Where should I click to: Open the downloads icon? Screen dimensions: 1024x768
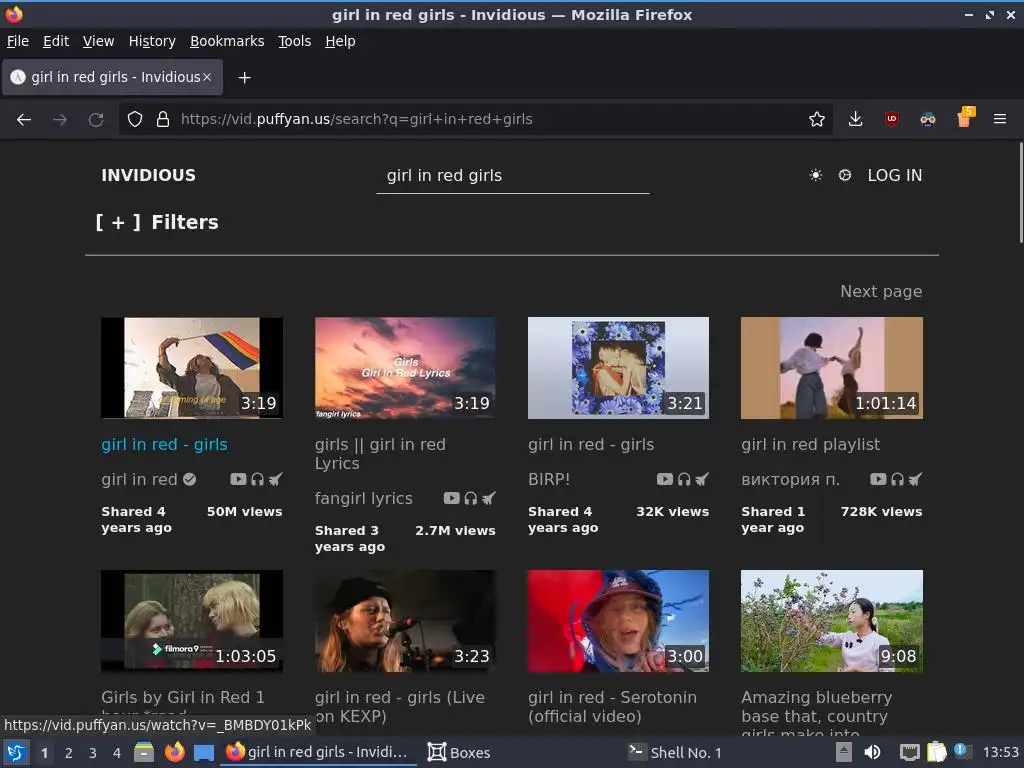[x=855, y=119]
